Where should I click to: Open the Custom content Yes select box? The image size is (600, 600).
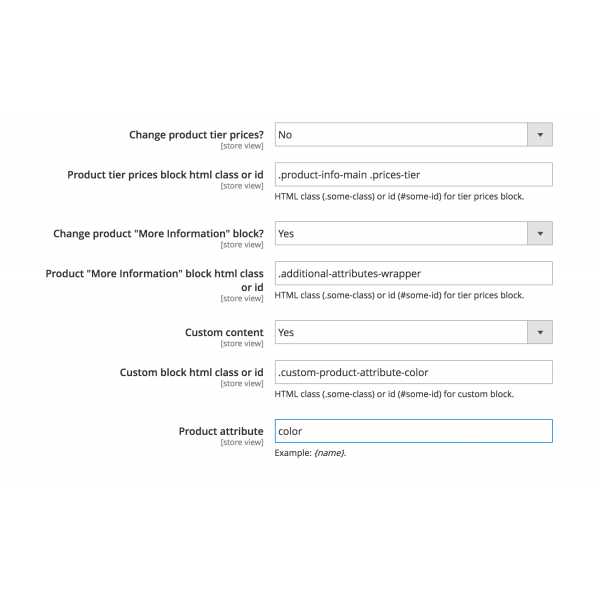[414, 332]
